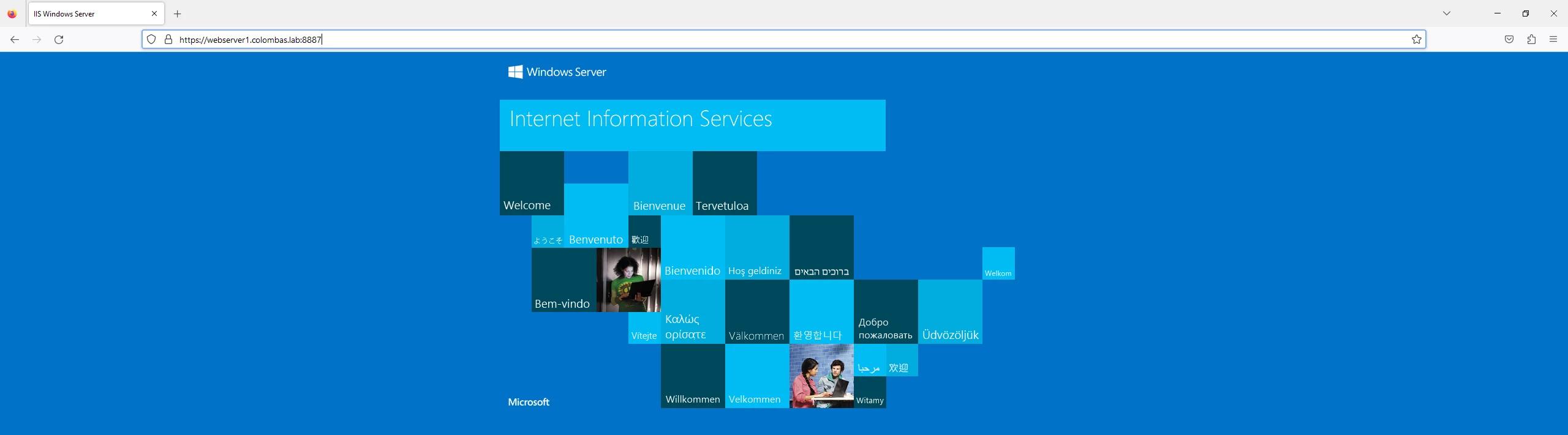The image size is (1568, 435).
Task: Click the Korean 환영합니다 tile
Action: 821,312
